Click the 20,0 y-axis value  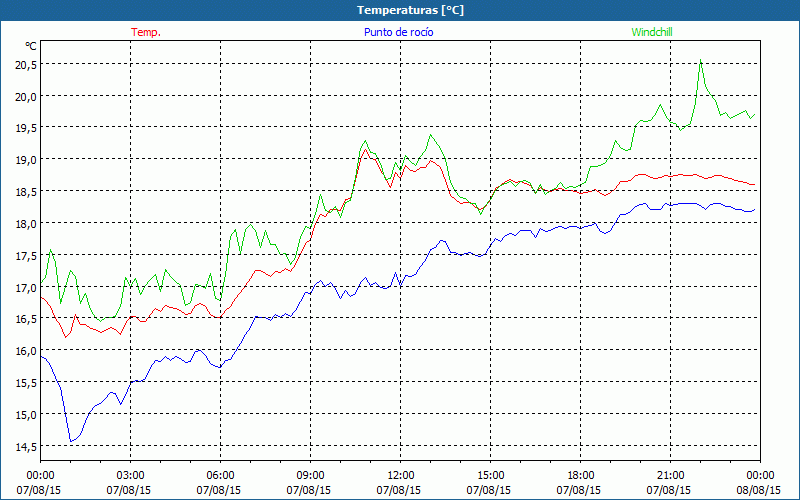[26, 96]
